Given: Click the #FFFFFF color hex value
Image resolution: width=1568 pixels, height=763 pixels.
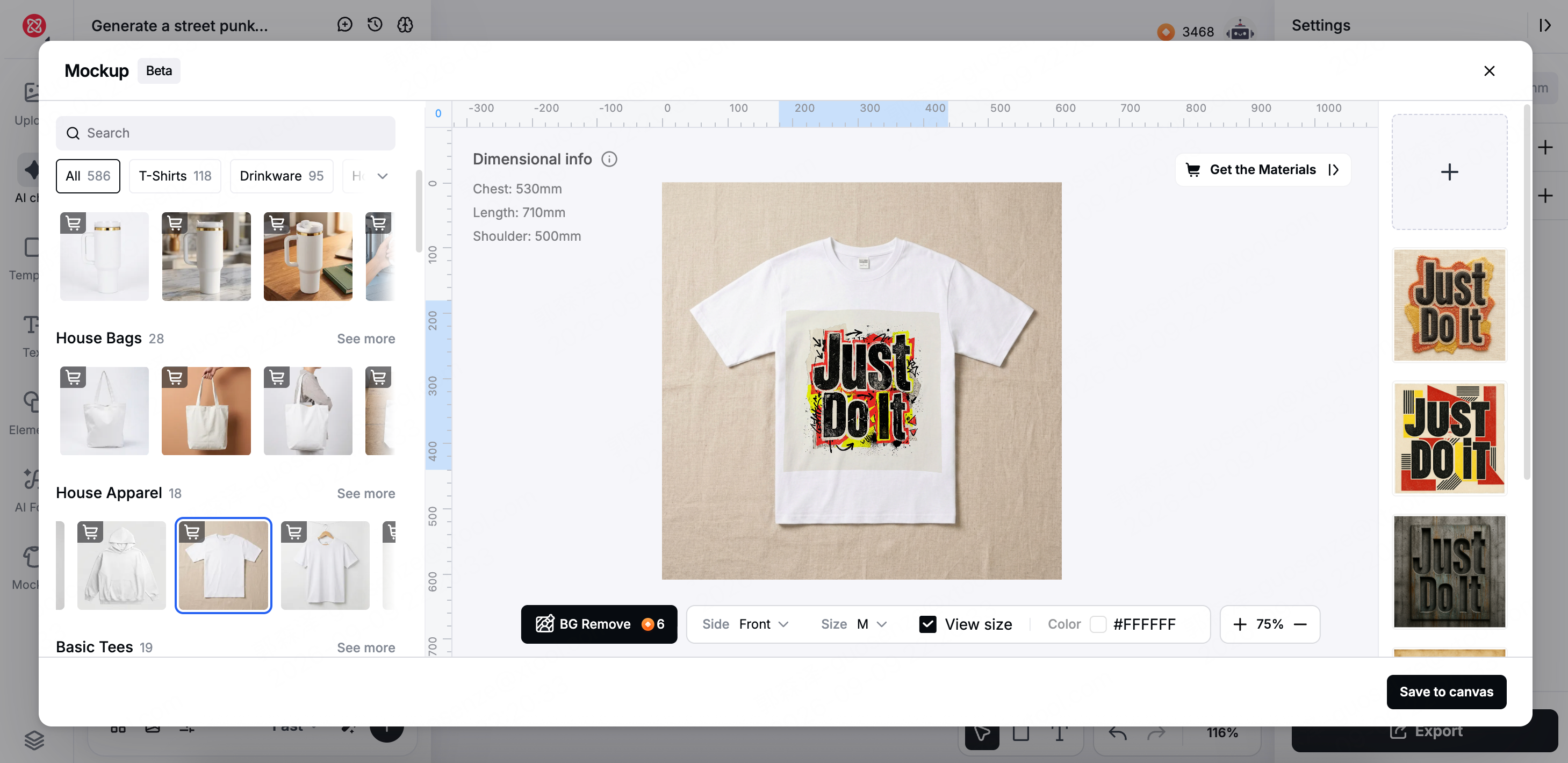Looking at the screenshot, I should 1143,624.
